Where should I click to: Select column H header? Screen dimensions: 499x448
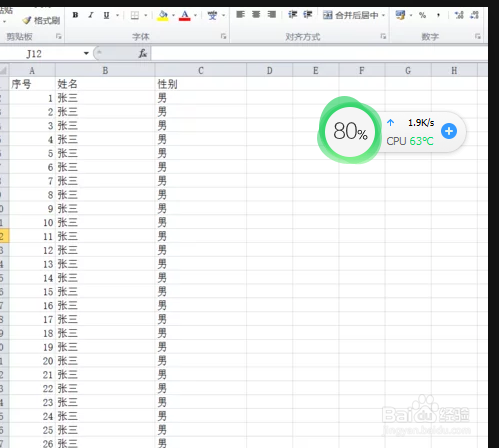454,71
